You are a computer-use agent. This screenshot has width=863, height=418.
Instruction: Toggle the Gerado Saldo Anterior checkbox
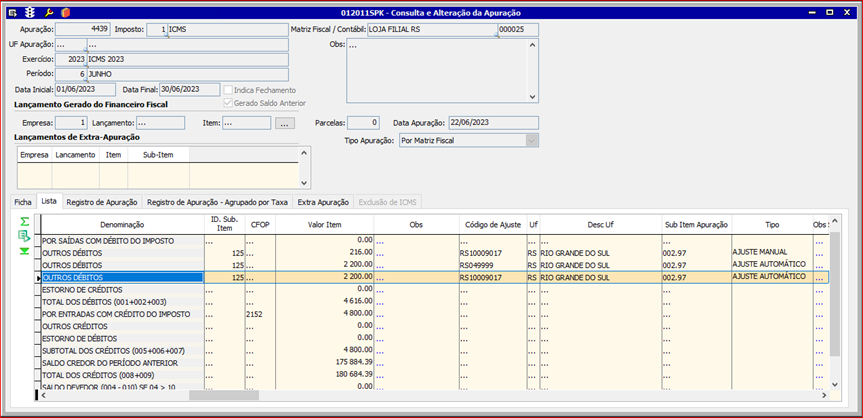coord(230,103)
